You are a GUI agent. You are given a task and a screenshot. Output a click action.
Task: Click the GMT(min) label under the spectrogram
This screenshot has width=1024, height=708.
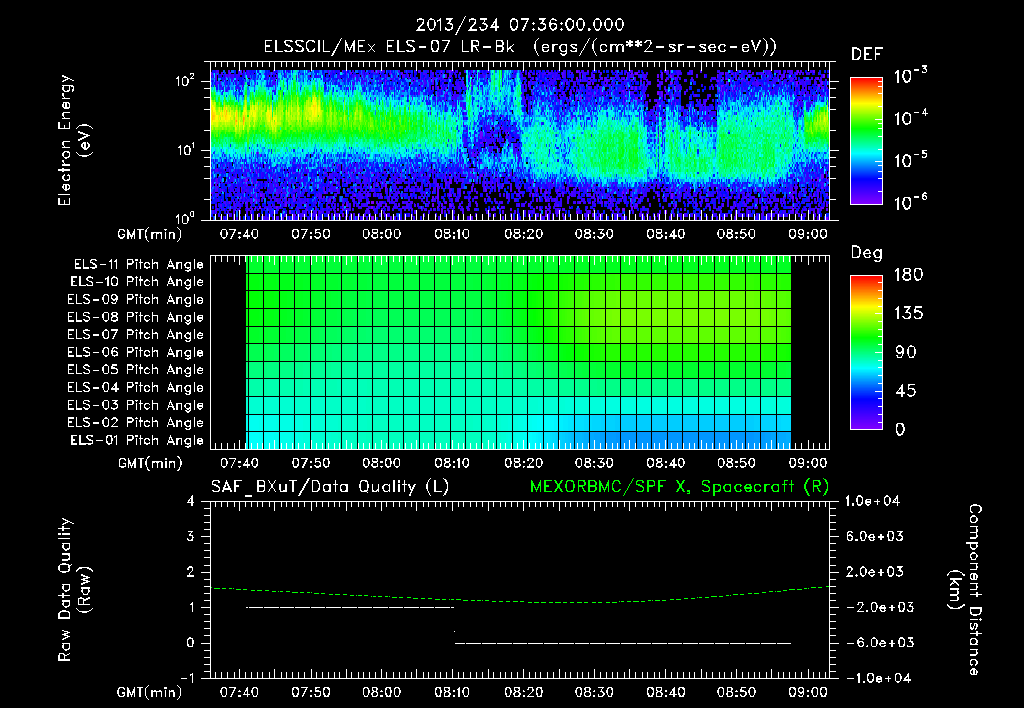pos(150,234)
